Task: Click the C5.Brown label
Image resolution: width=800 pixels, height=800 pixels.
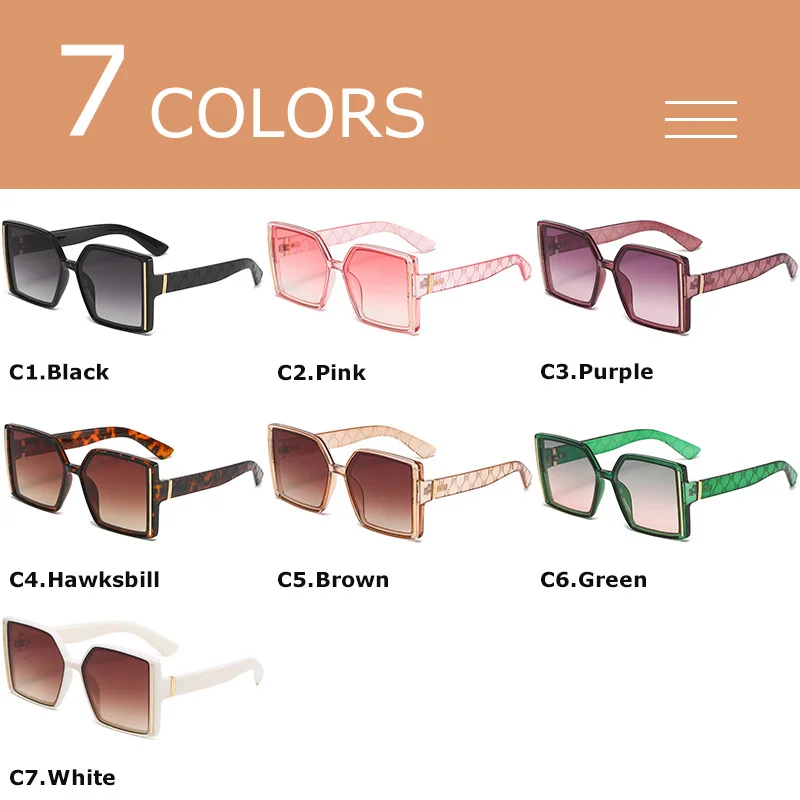Action: pos(333,580)
